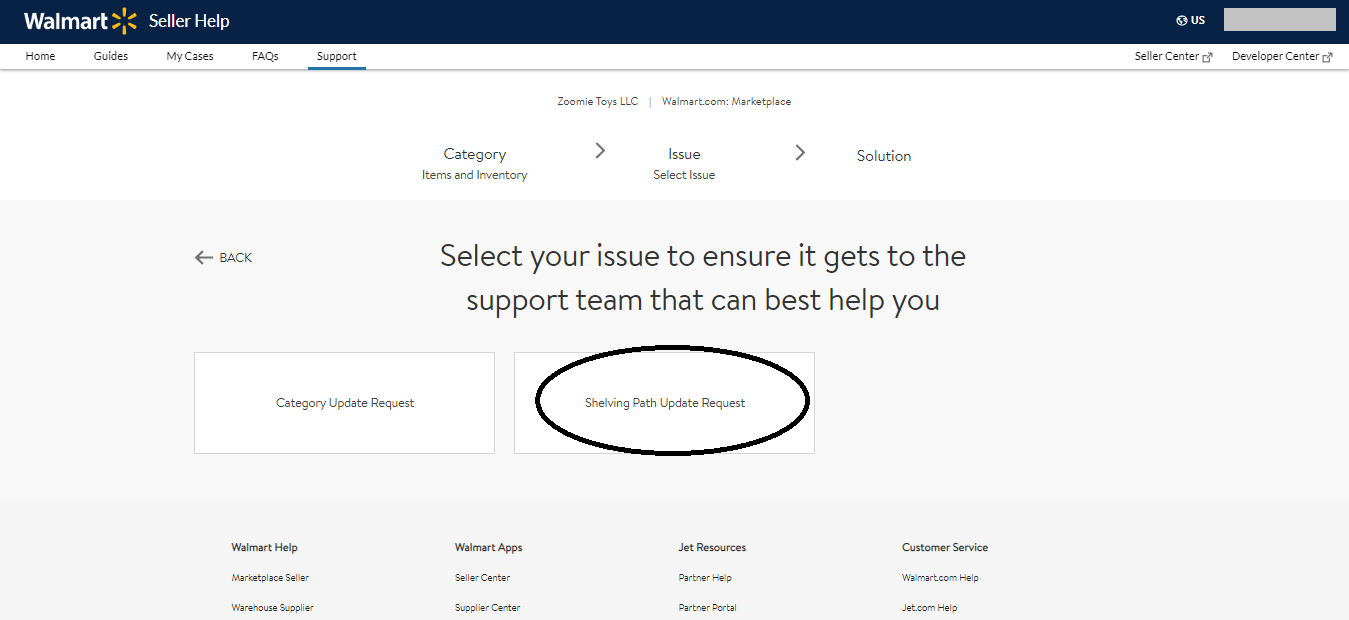Open Warehouse Supplier footer link
Image resolution: width=1349 pixels, height=620 pixels.
click(x=272, y=608)
